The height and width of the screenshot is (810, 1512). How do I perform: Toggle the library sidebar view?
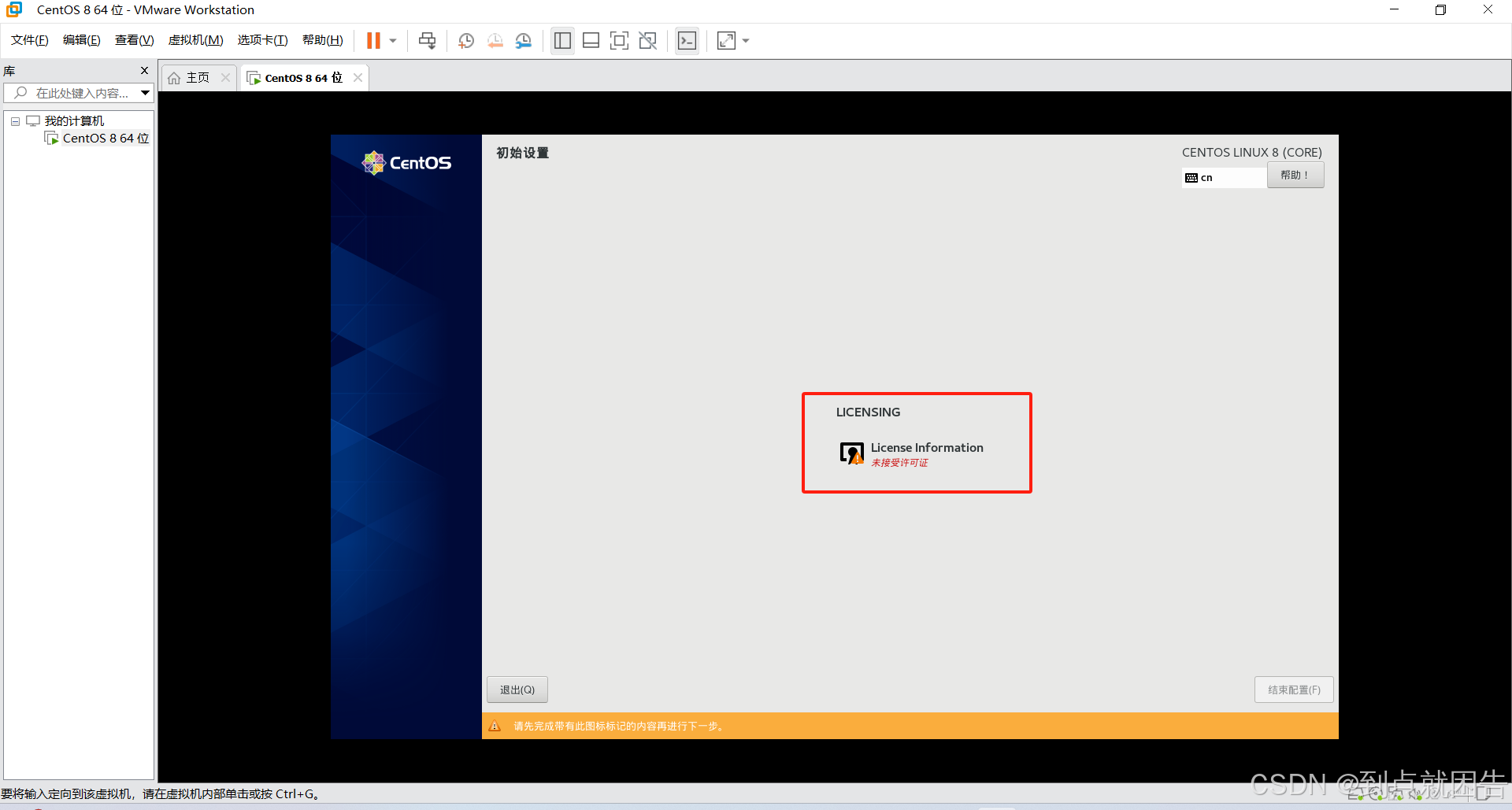(x=562, y=41)
